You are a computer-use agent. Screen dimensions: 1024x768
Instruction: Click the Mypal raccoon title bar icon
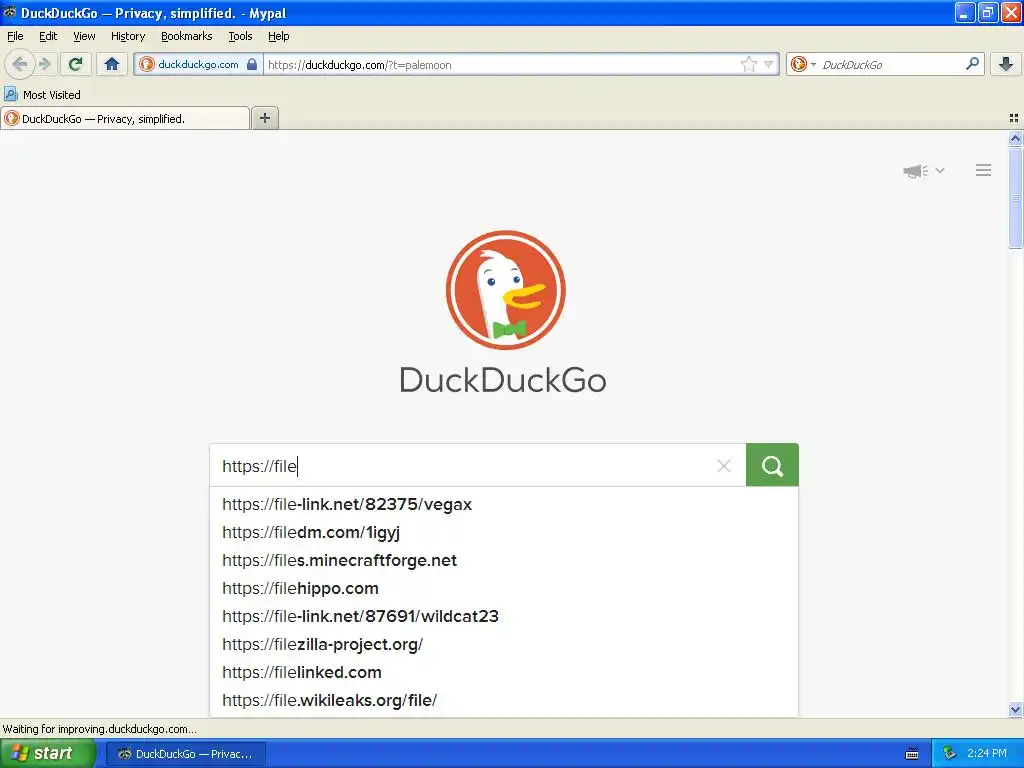[9, 12]
